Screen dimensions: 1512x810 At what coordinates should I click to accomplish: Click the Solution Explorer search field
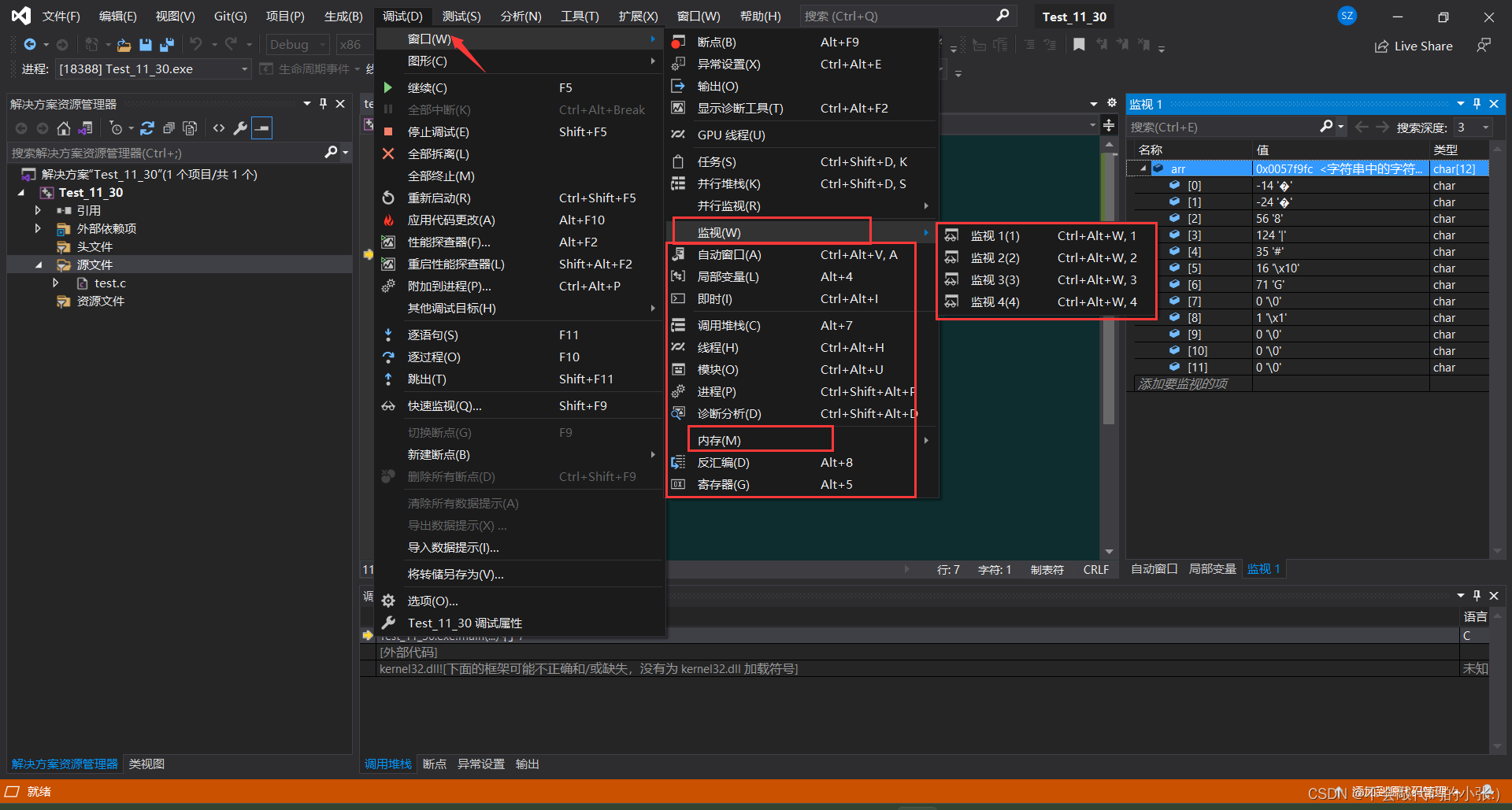[165, 153]
